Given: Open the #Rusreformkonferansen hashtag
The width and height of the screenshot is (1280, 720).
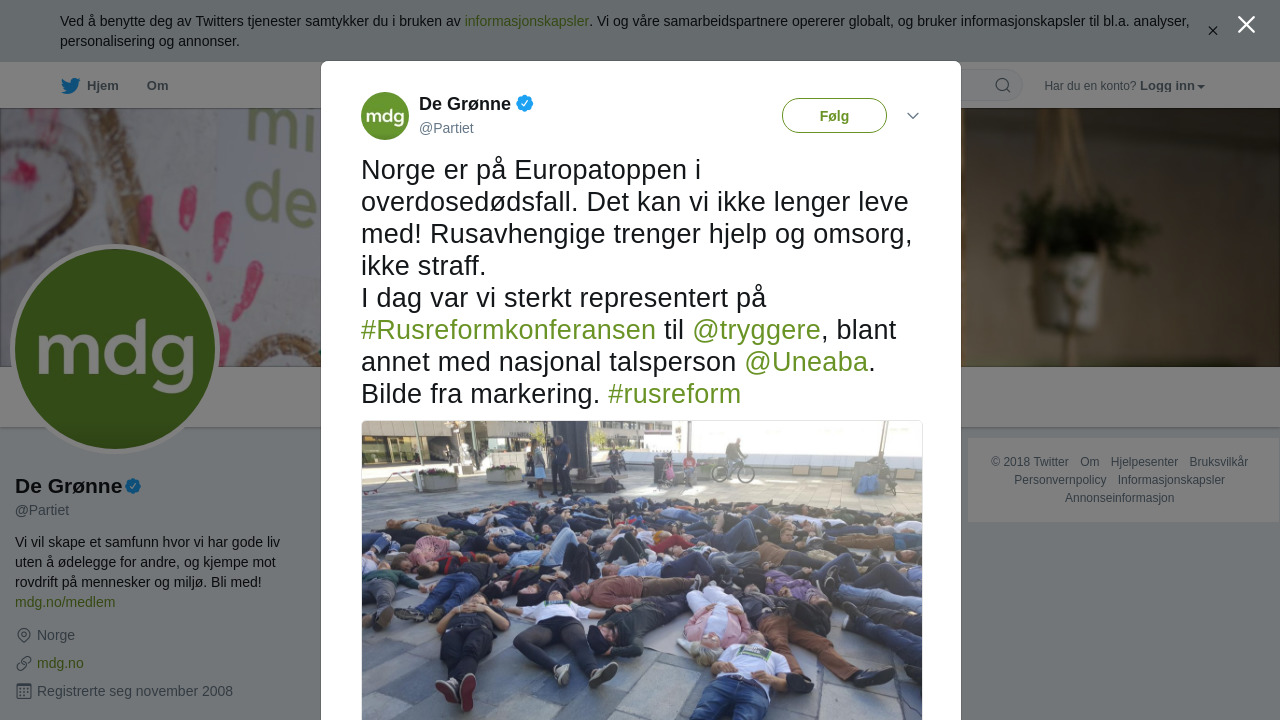Looking at the screenshot, I should pyautogui.click(x=508, y=330).
